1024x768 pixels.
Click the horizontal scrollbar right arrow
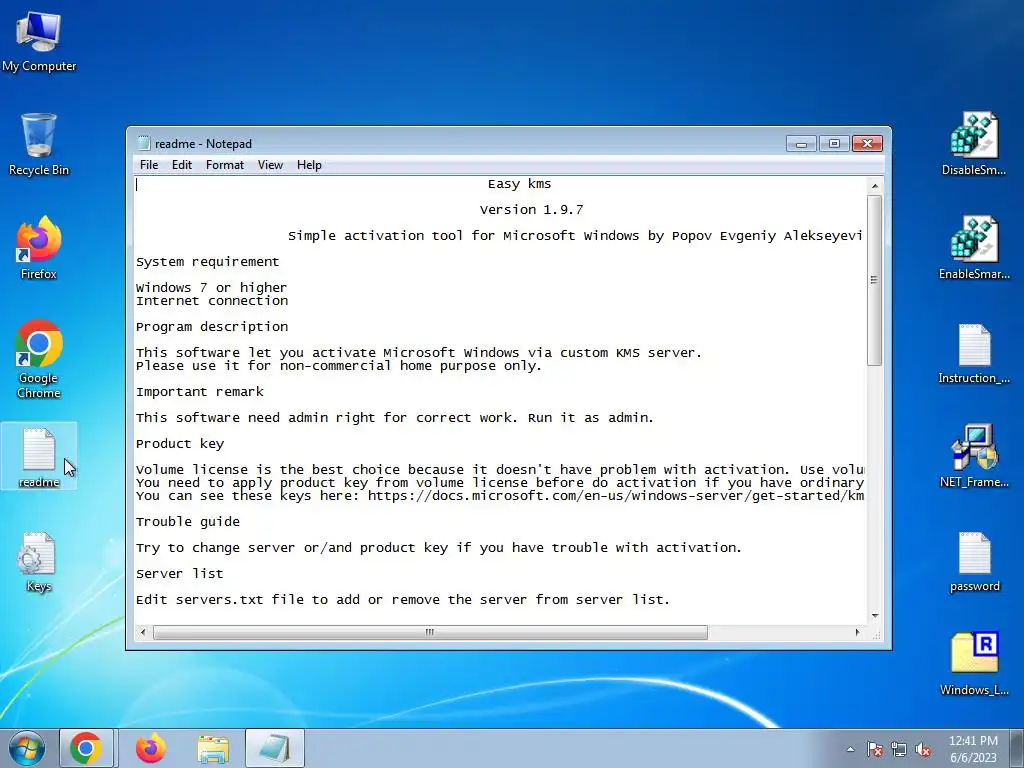click(857, 632)
